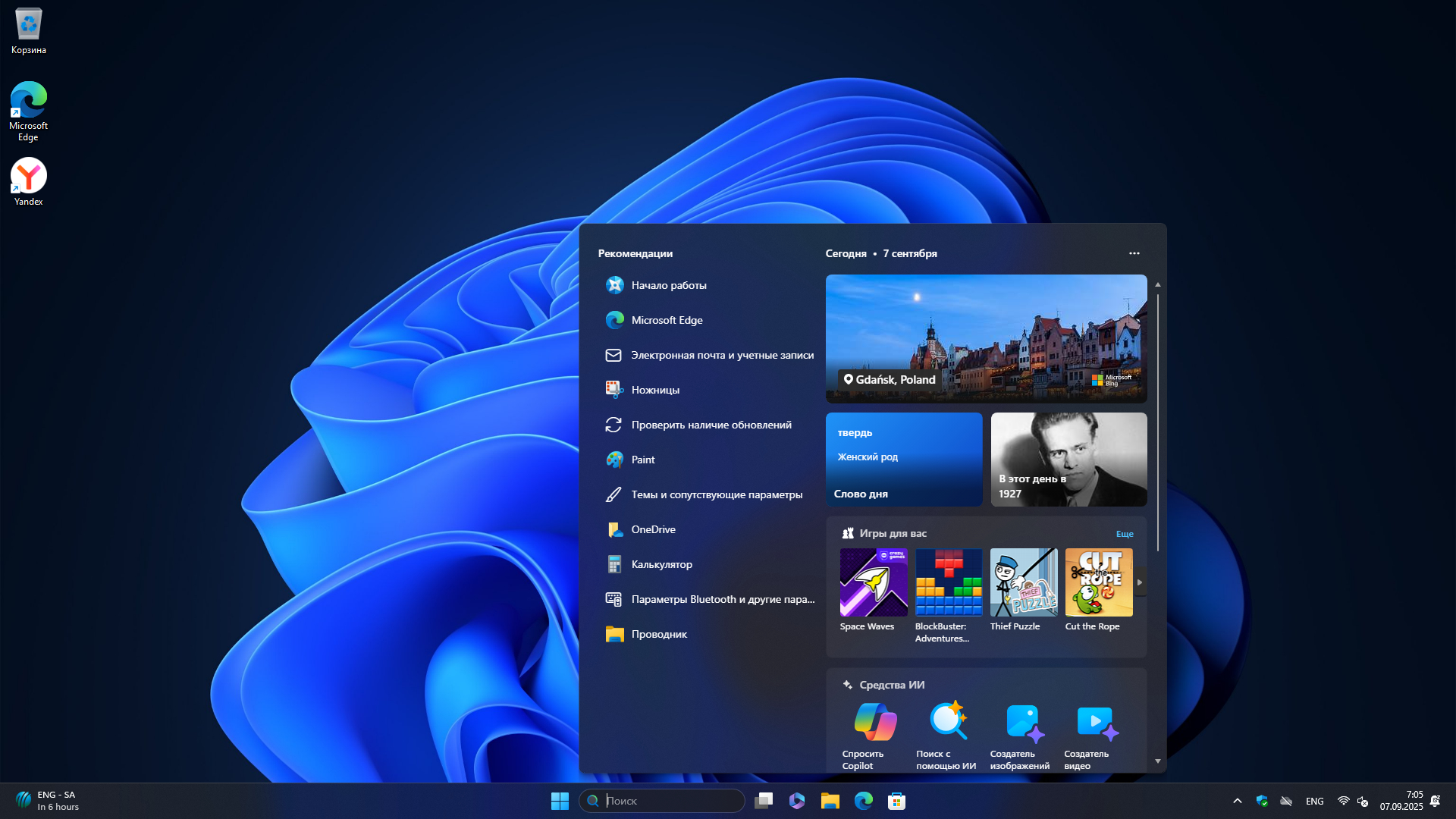Show hidden system tray icons
The width and height of the screenshot is (1456, 819).
(1238, 801)
